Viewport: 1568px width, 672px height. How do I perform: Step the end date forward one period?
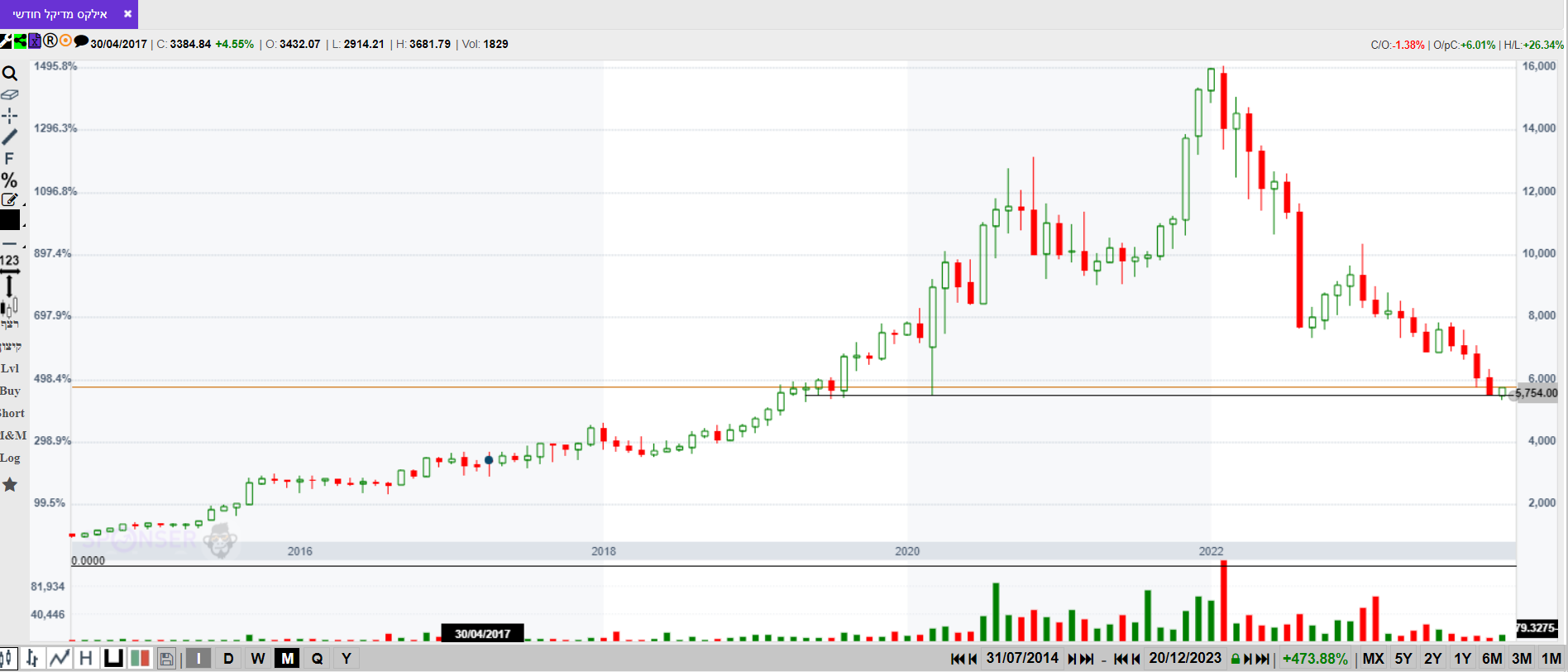[x=1248, y=659]
